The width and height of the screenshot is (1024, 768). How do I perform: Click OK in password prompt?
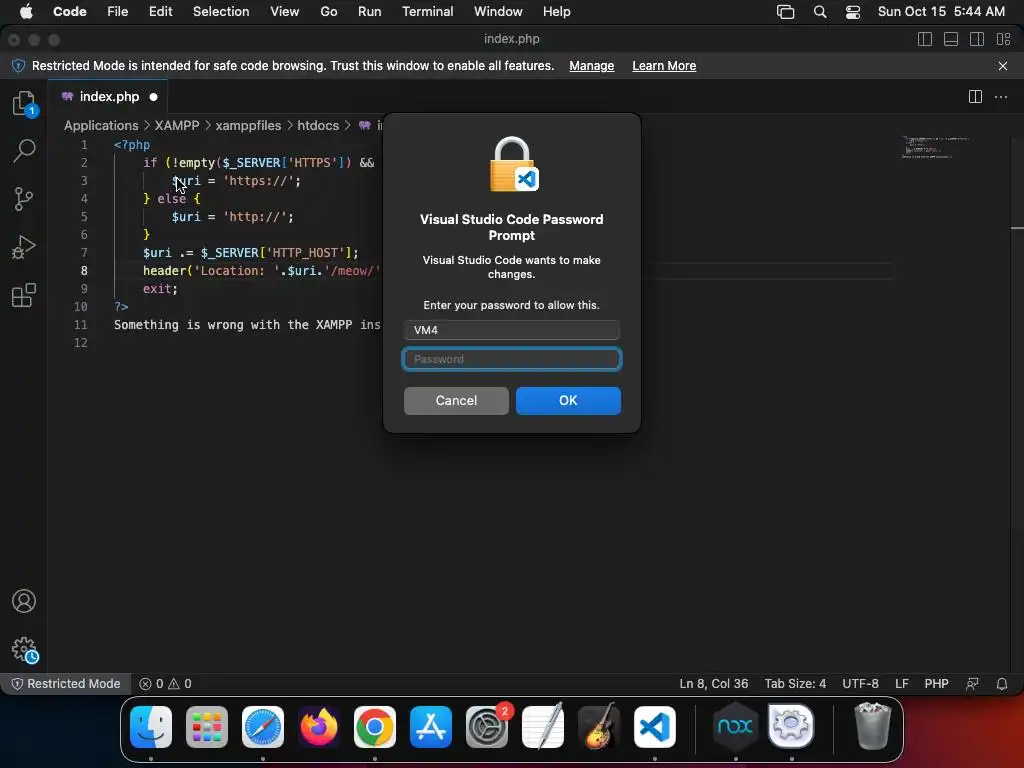tap(568, 400)
